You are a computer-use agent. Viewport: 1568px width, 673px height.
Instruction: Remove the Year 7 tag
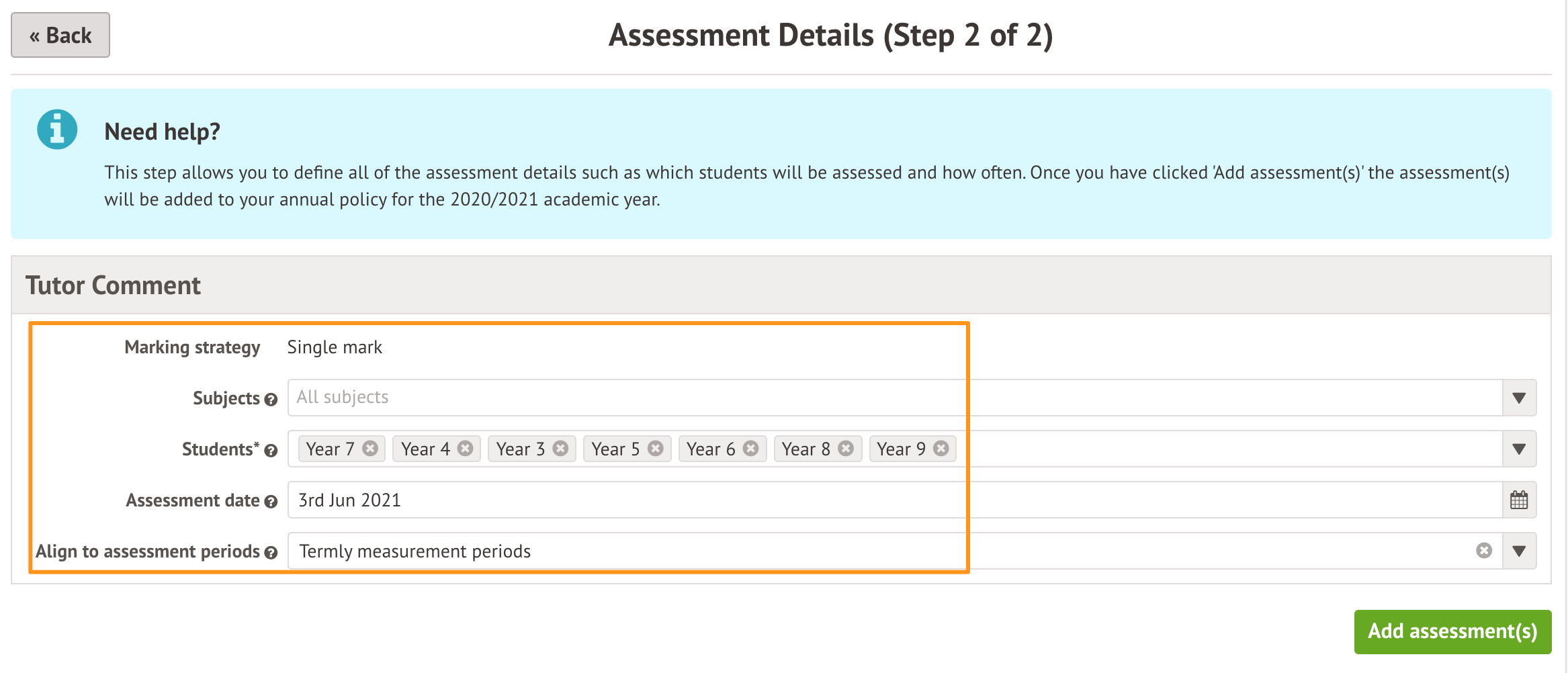(370, 448)
